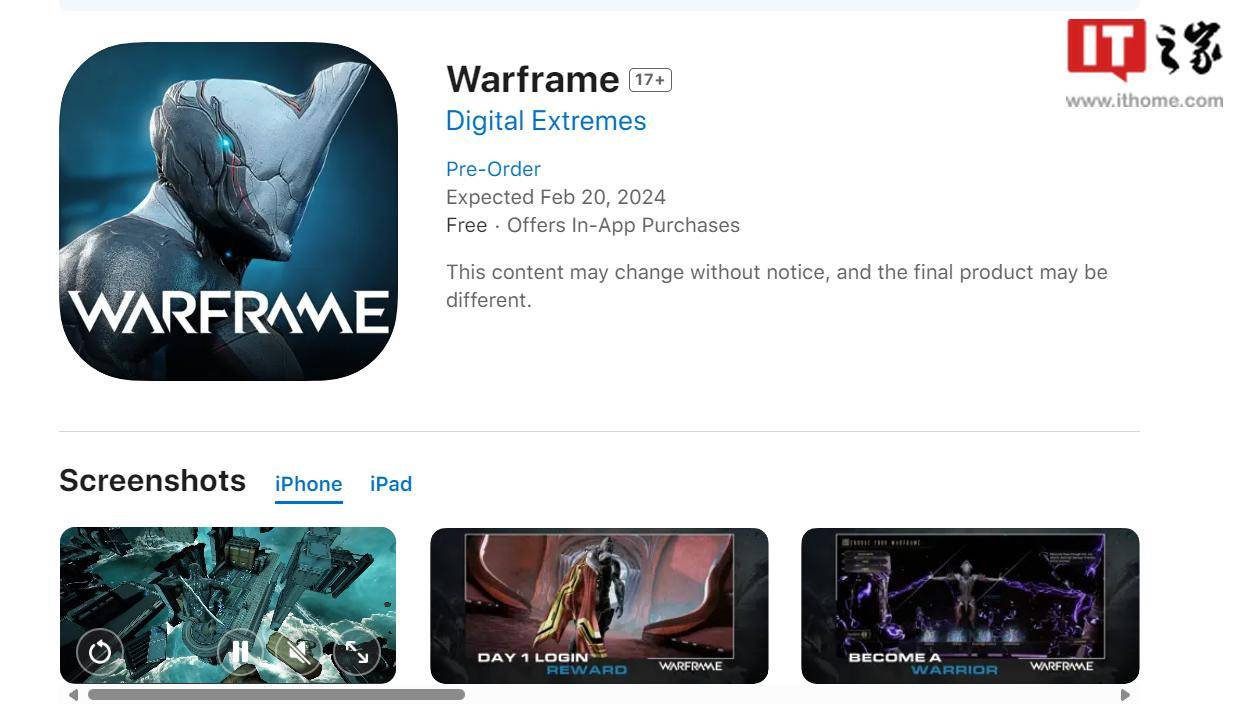The image size is (1242, 712).
Task: Click the Warframe app icon
Action: pos(229,211)
